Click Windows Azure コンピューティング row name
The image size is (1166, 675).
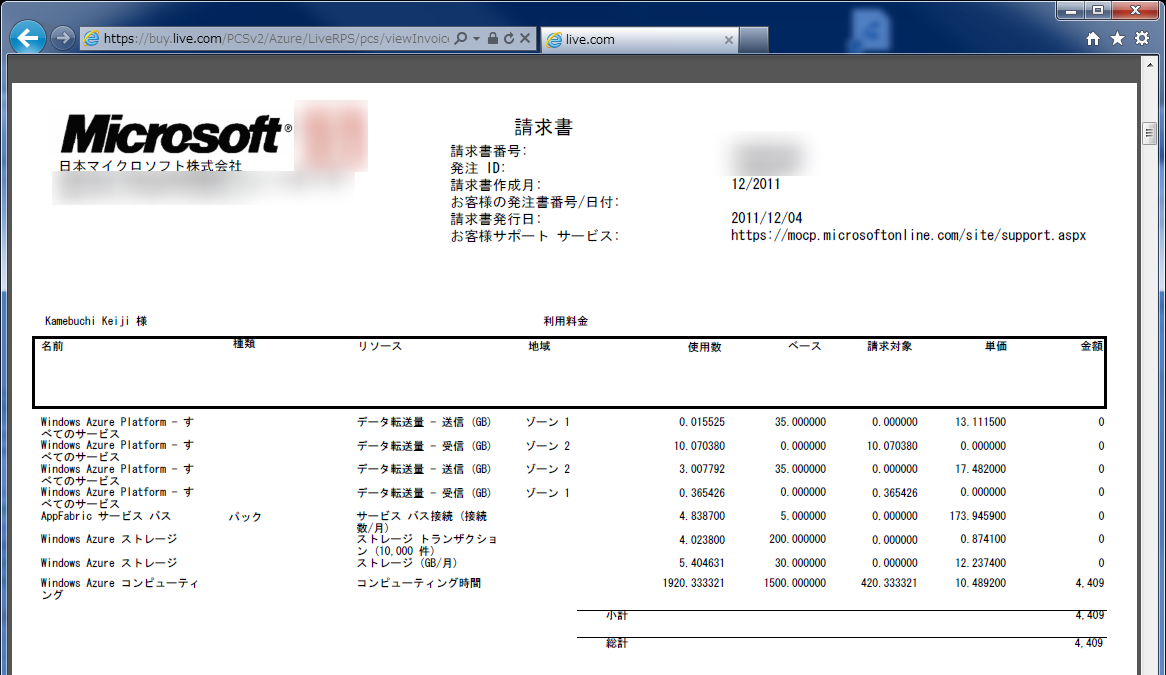pyautogui.click(x=120, y=589)
